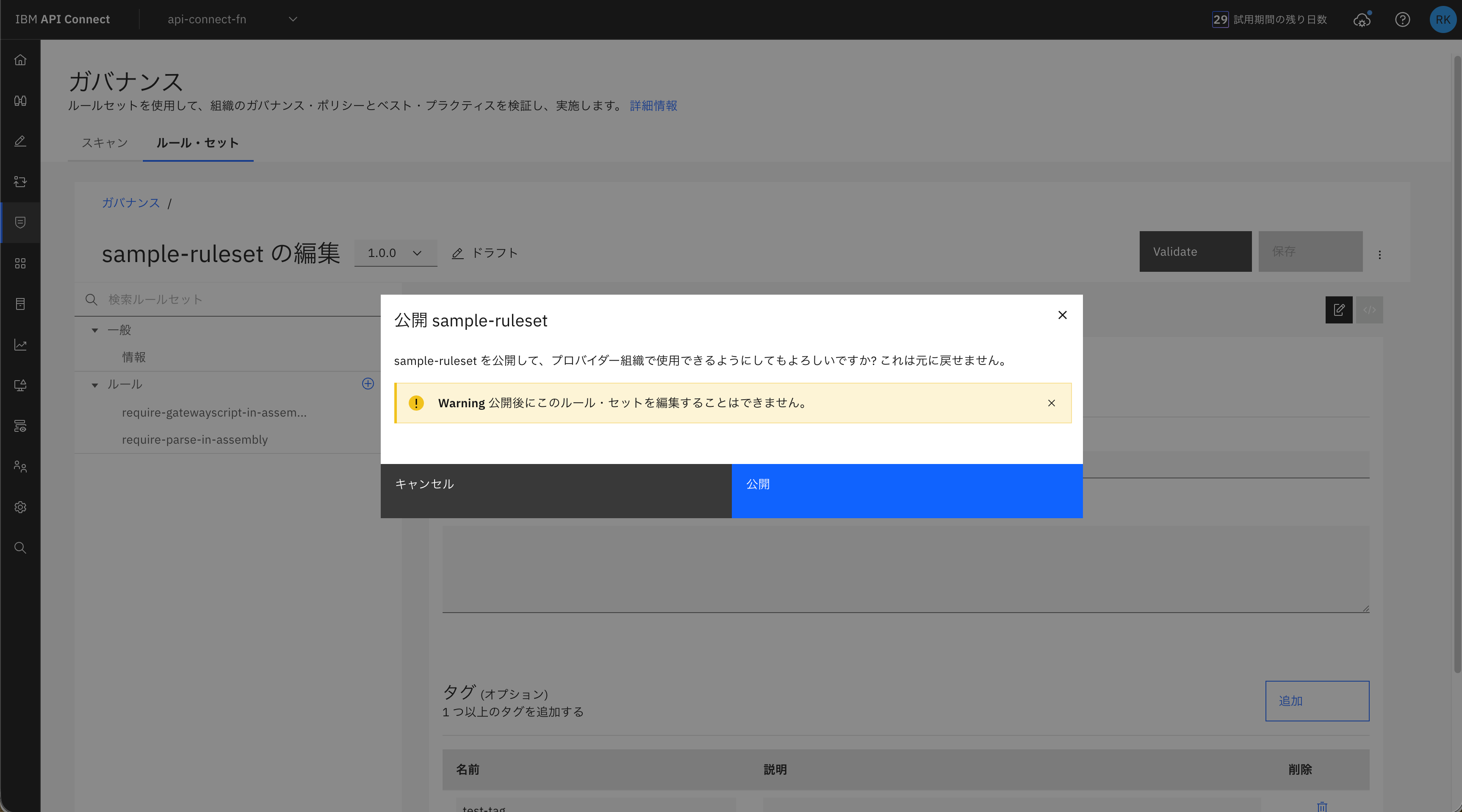Click the add rule plus icon

[368, 384]
